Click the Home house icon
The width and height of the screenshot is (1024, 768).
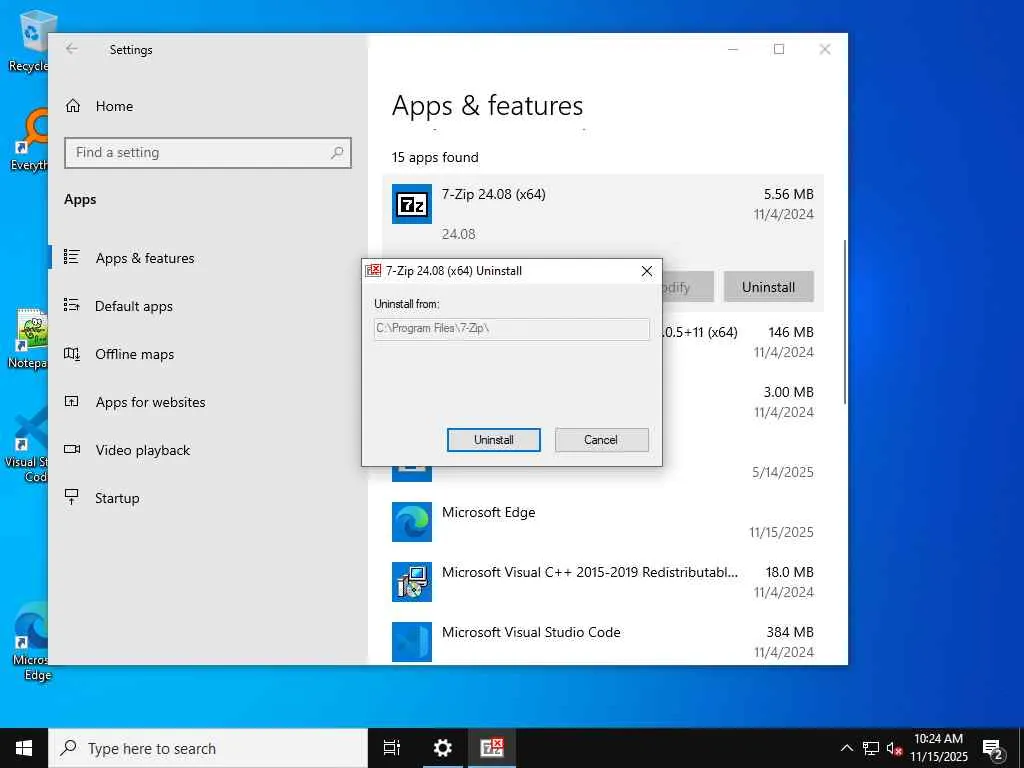(73, 106)
